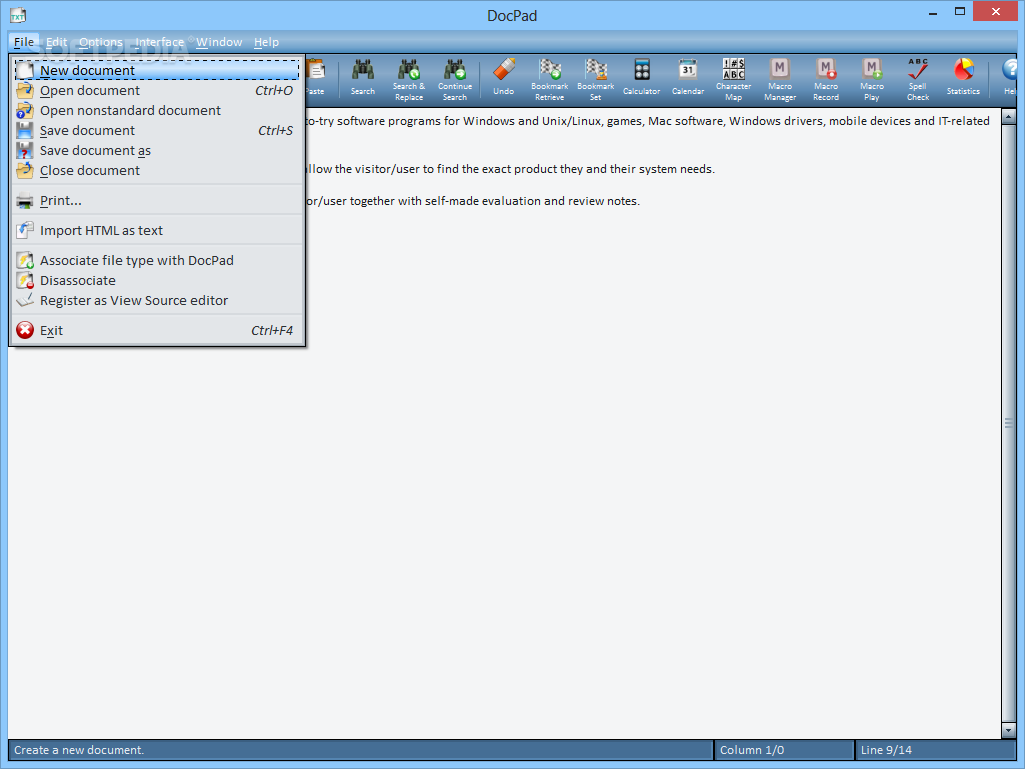1025x769 pixels.
Task: Select New document from File menu
Action: click(157, 71)
